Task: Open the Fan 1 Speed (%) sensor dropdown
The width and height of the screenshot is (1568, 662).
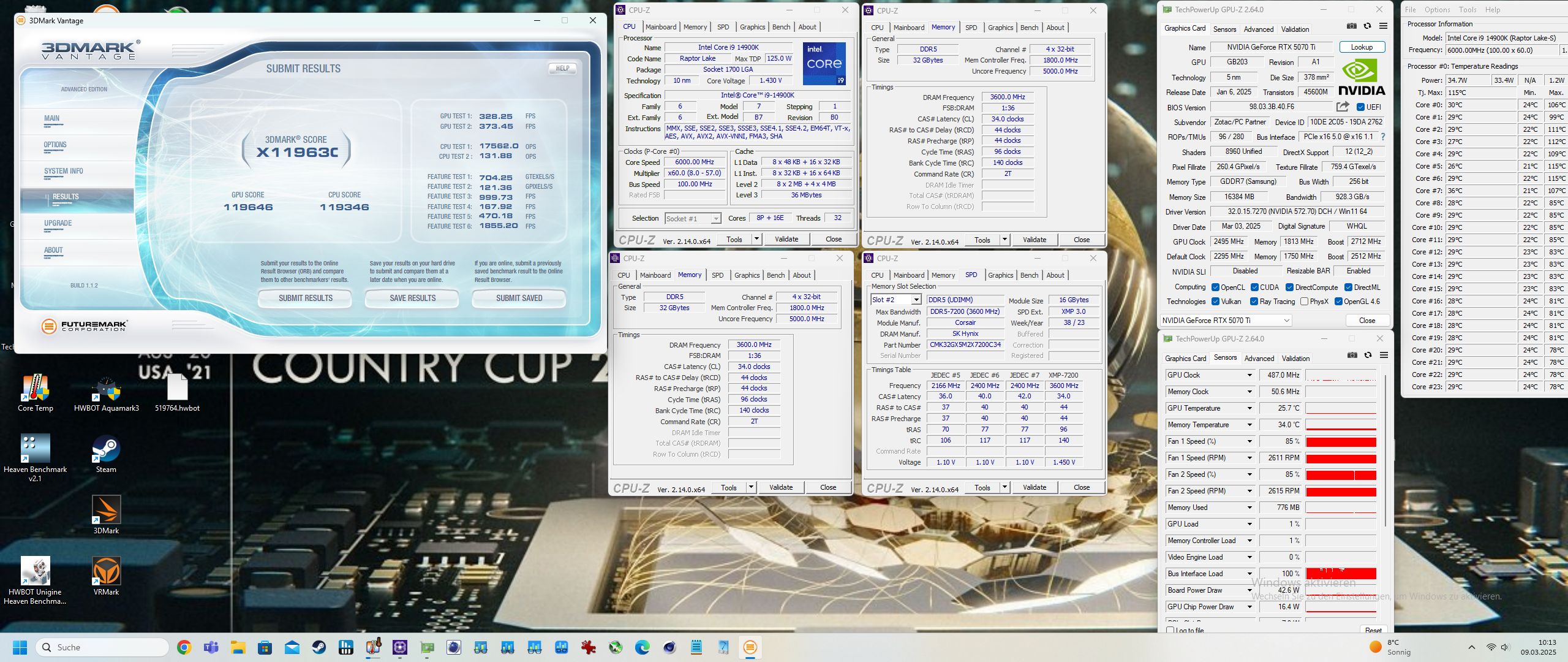Action: coord(1249,441)
